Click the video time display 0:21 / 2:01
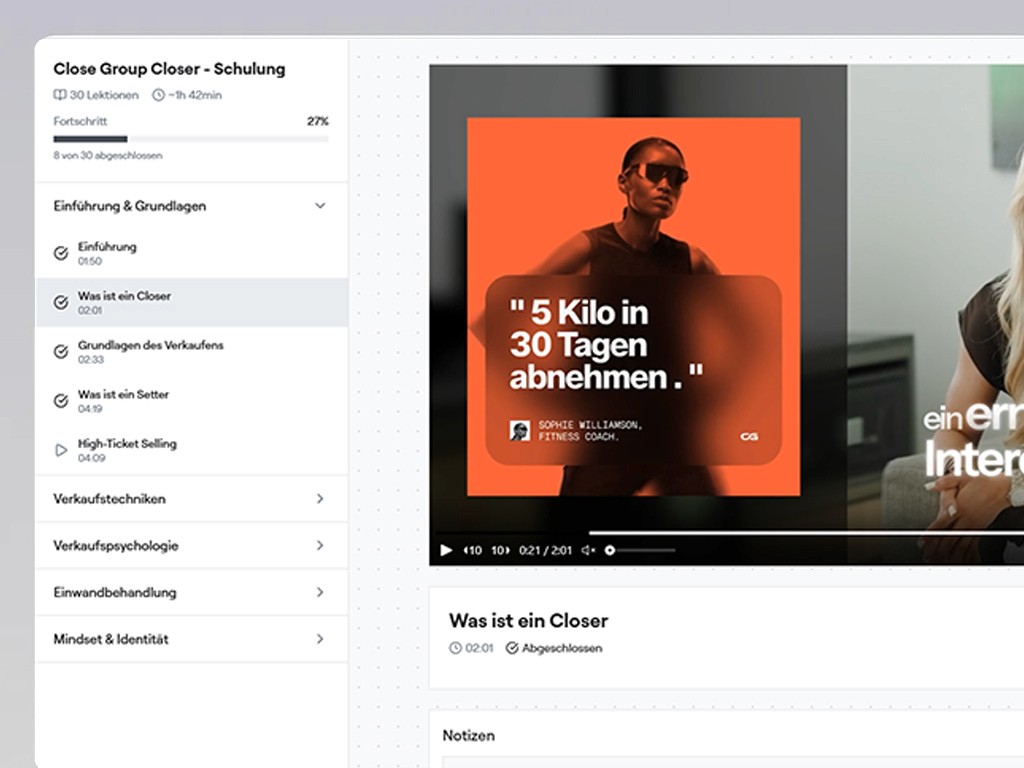This screenshot has width=1024, height=768. tap(545, 551)
